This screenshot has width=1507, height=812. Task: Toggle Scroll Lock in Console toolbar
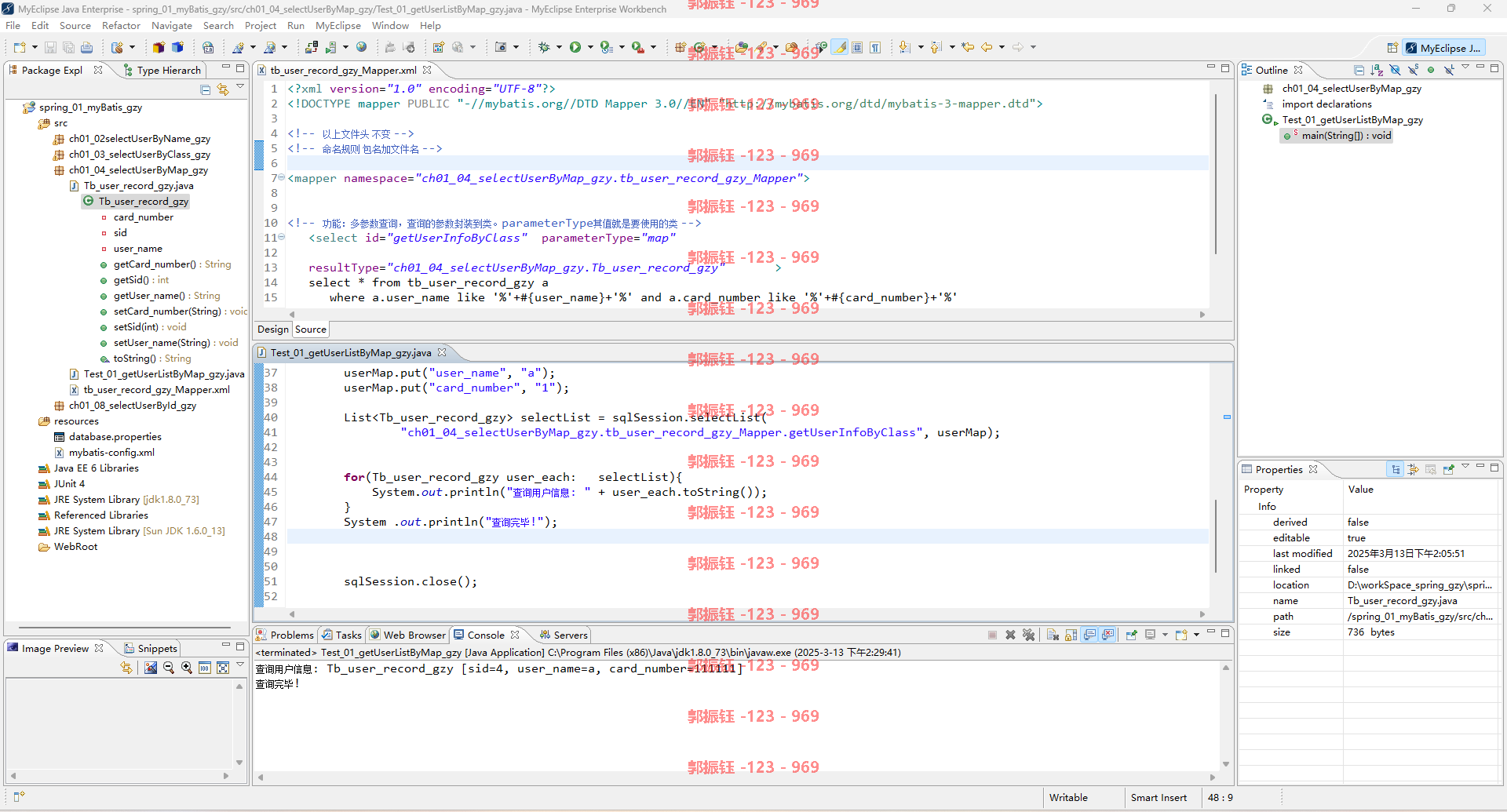(1071, 635)
